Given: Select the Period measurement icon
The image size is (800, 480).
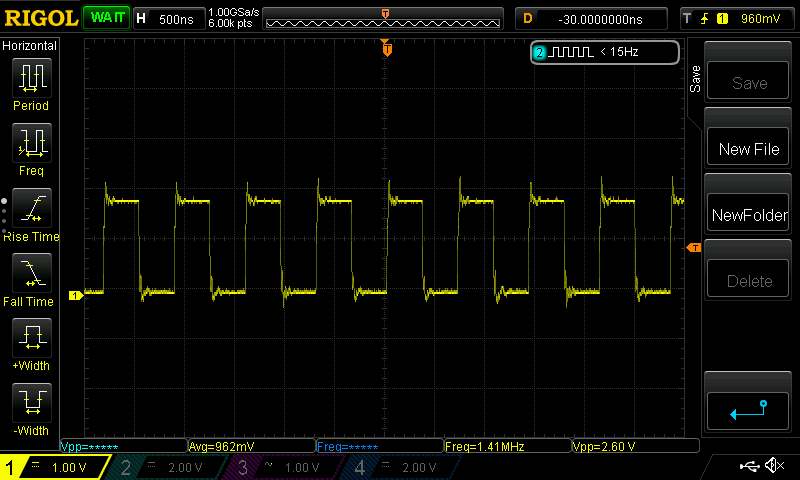Looking at the screenshot, I should pyautogui.click(x=32, y=78).
